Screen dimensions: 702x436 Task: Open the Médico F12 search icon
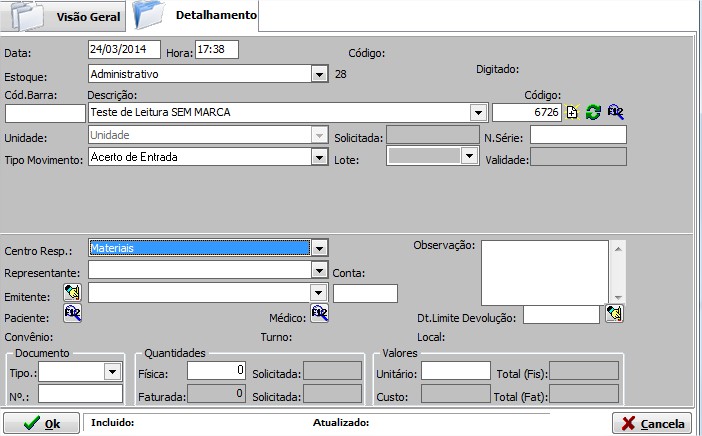point(319,314)
